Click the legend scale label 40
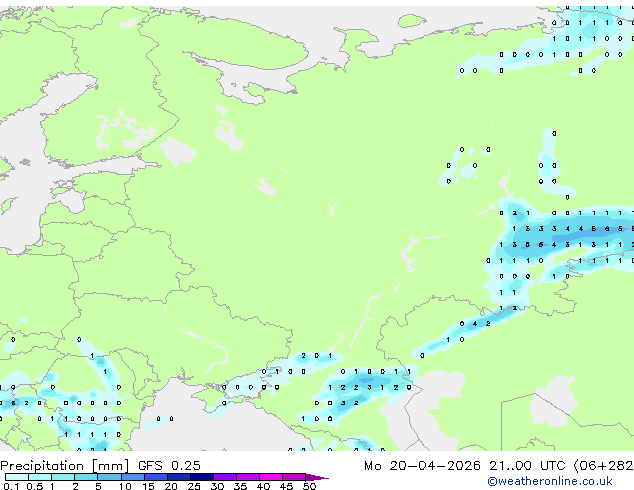The width and height of the screenshot is (634, 490). pos(263,486)
